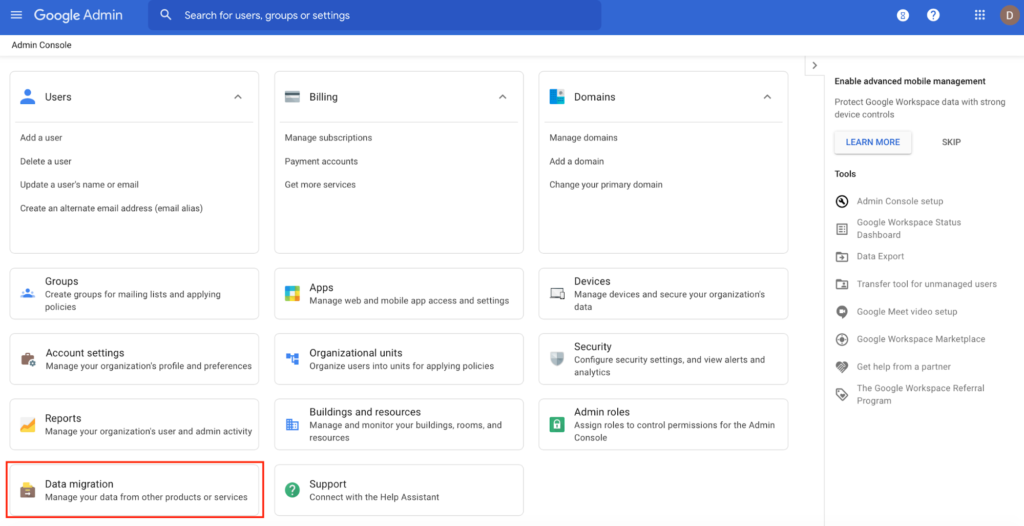Open Manage subscriptions link
This screenshot has width=1024, height=526.
[x=328, y=138]
